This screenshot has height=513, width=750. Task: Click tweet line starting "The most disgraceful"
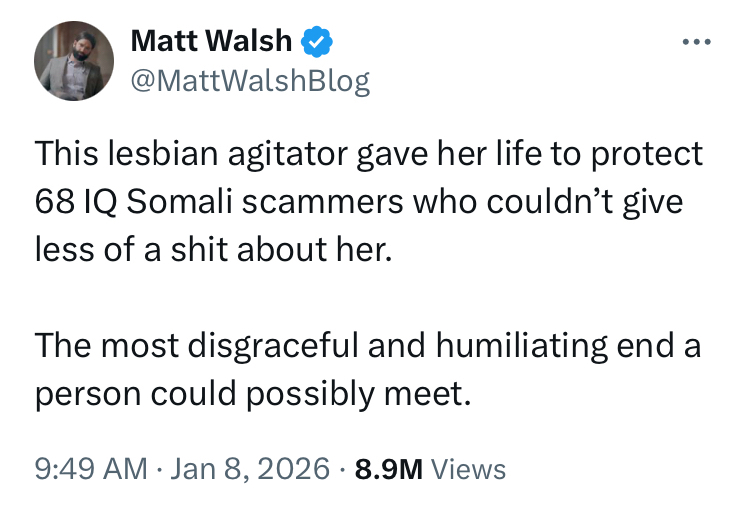coord(369,347)
